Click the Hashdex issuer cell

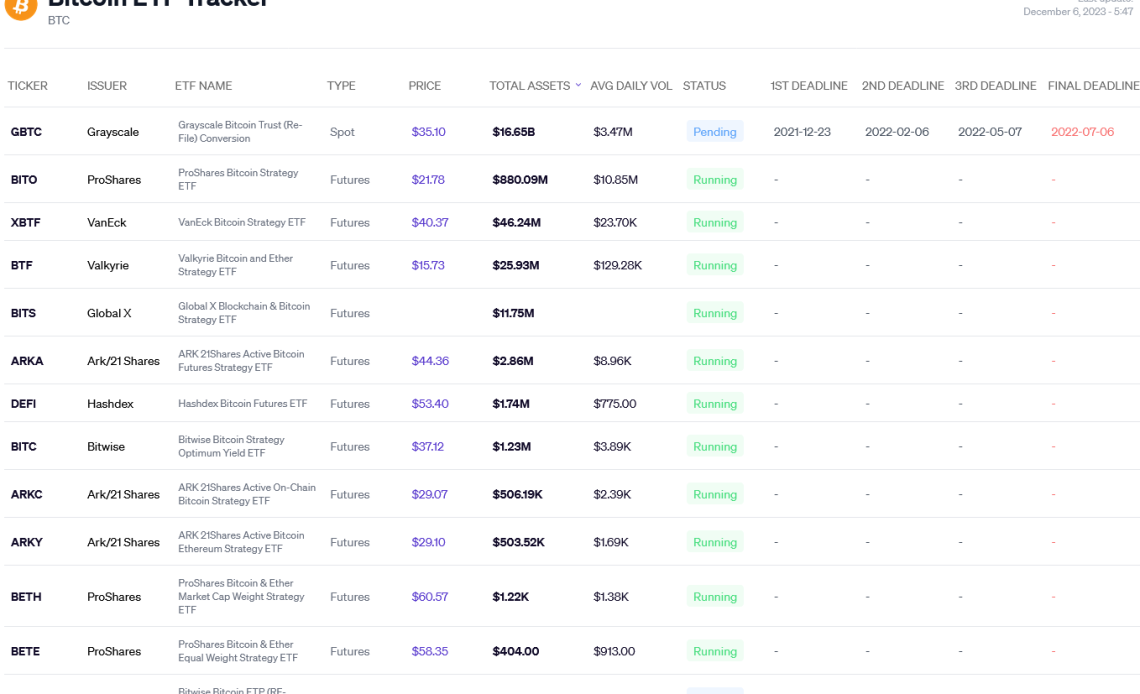tap(111, 403)
